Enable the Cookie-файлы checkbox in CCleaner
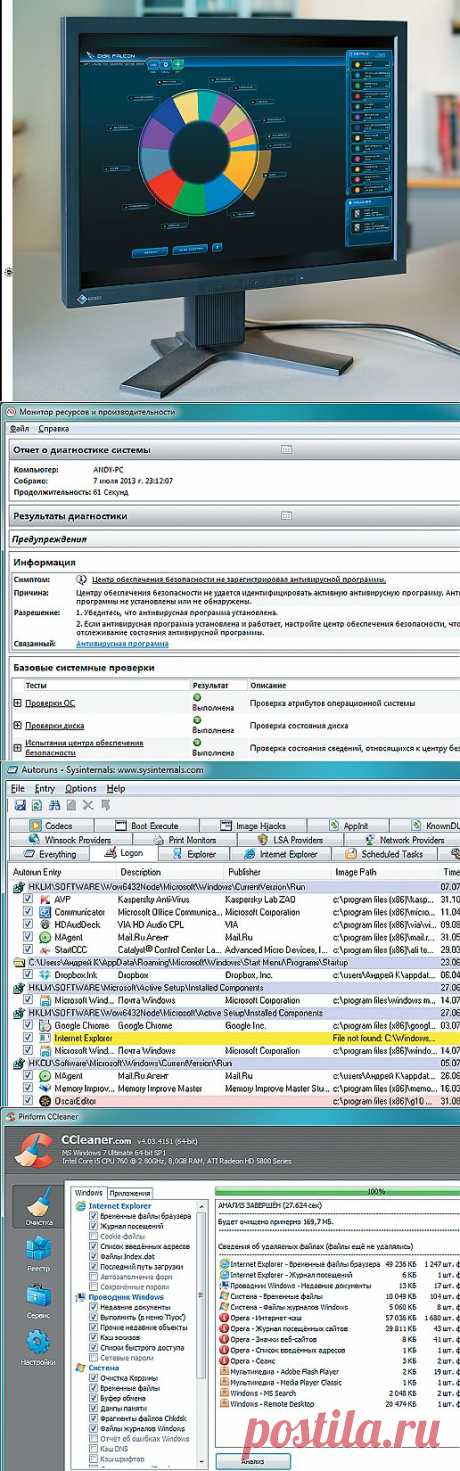Screen dimensions: 460x1471 click(x=93, y=1237)
